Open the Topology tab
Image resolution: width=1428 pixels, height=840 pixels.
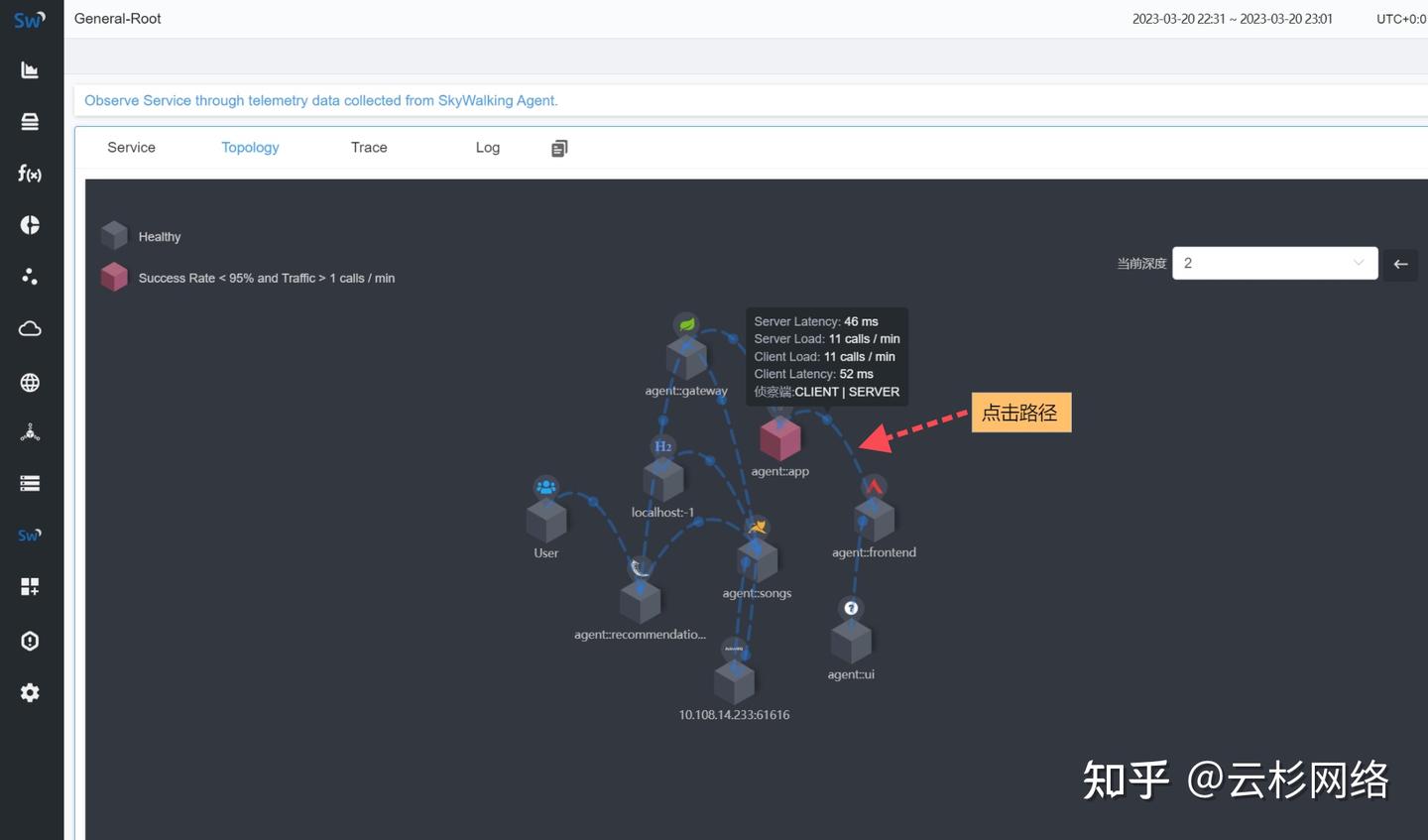click(x=250, y=147)
